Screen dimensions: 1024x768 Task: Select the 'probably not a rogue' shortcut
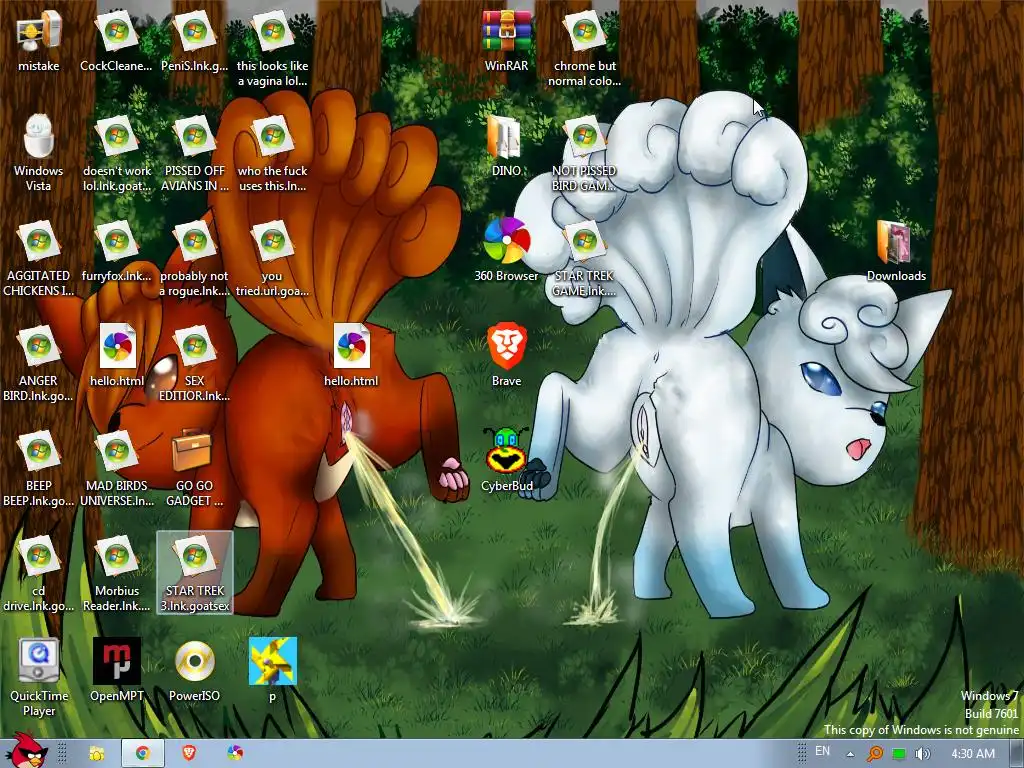pos(195,258)
